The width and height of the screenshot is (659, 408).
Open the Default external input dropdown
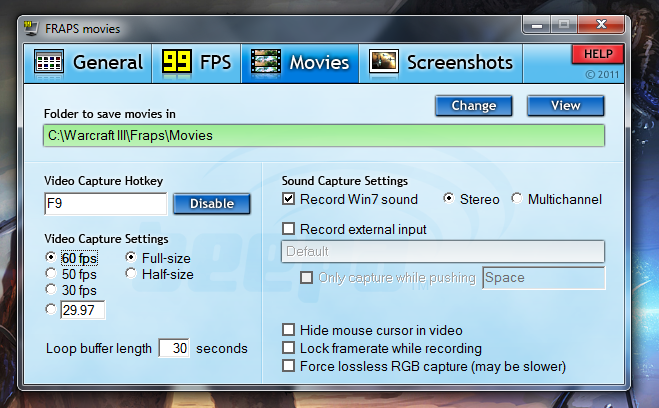[x=443, y=251]
